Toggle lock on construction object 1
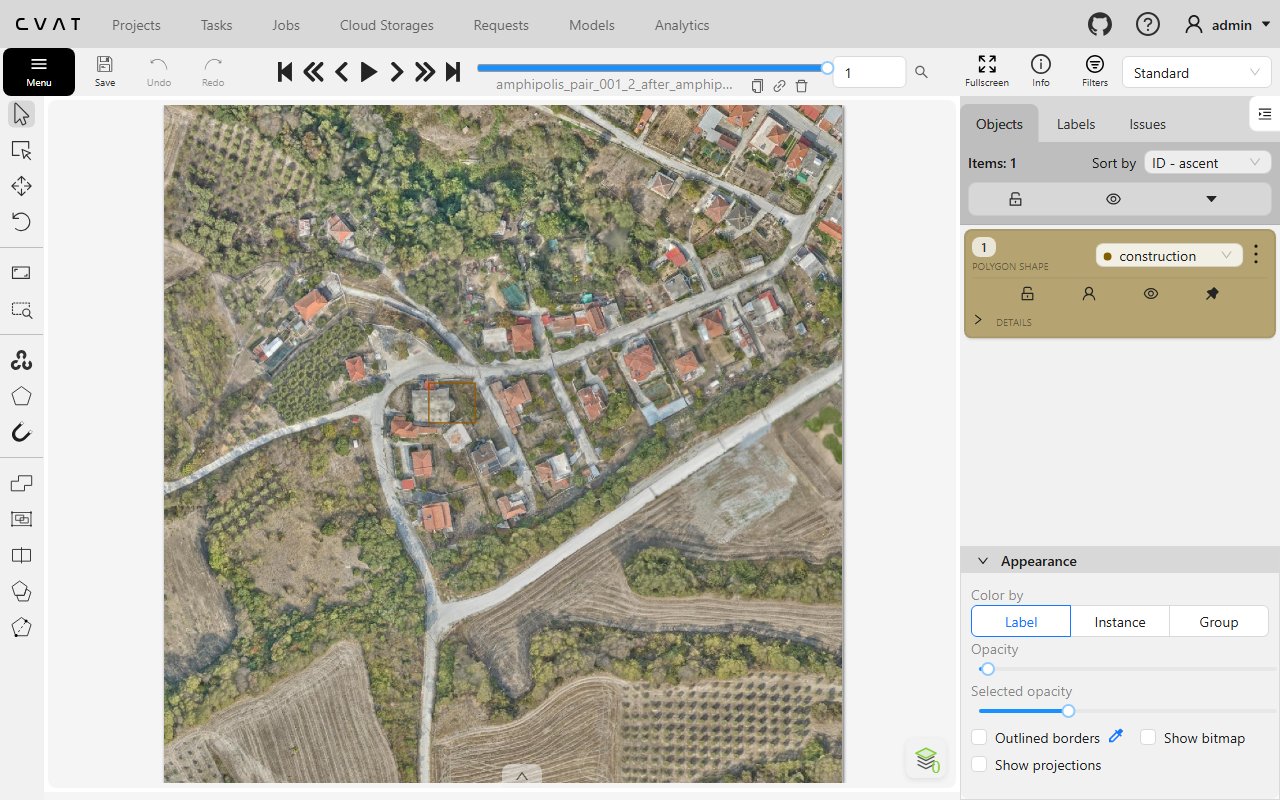 click(x=1027, y=294)
